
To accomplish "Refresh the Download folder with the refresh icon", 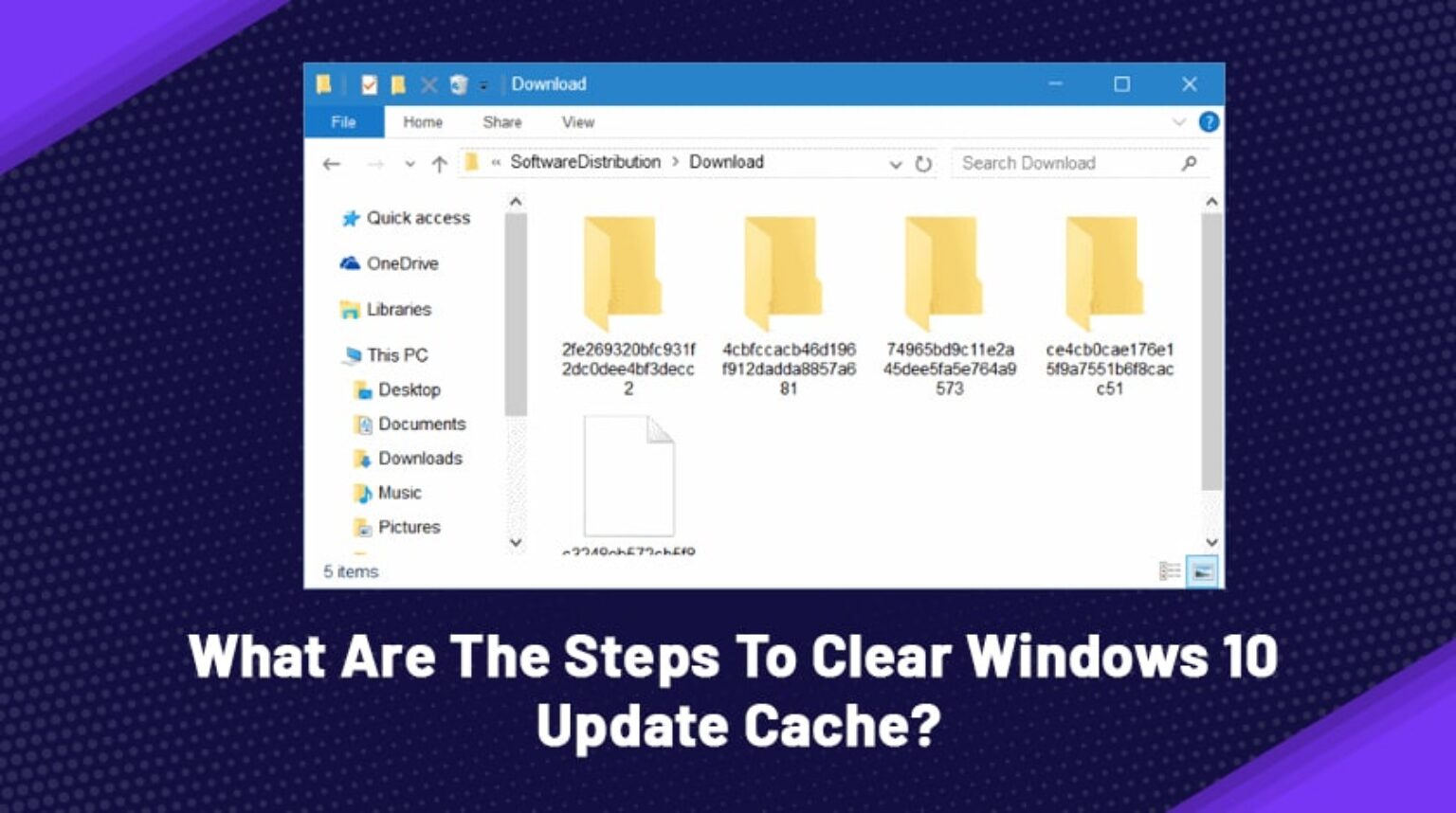I will tap(924, 164).
